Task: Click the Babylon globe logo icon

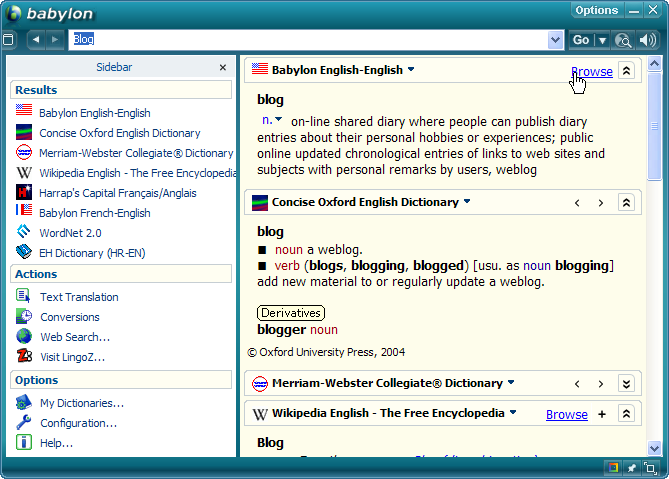Action: [x=13, y=13]
